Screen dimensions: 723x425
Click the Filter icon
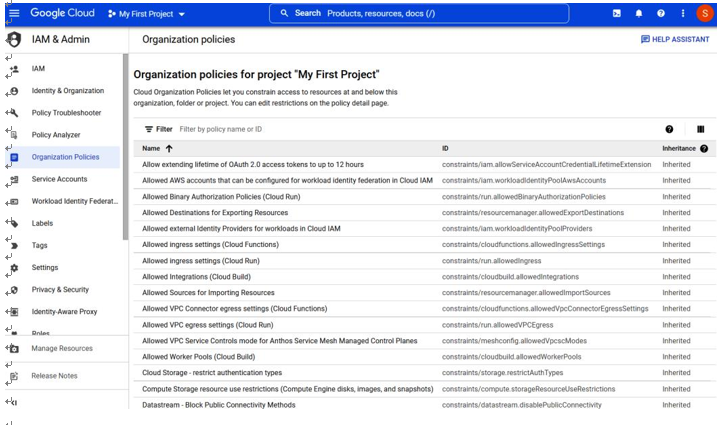[148, 129]
